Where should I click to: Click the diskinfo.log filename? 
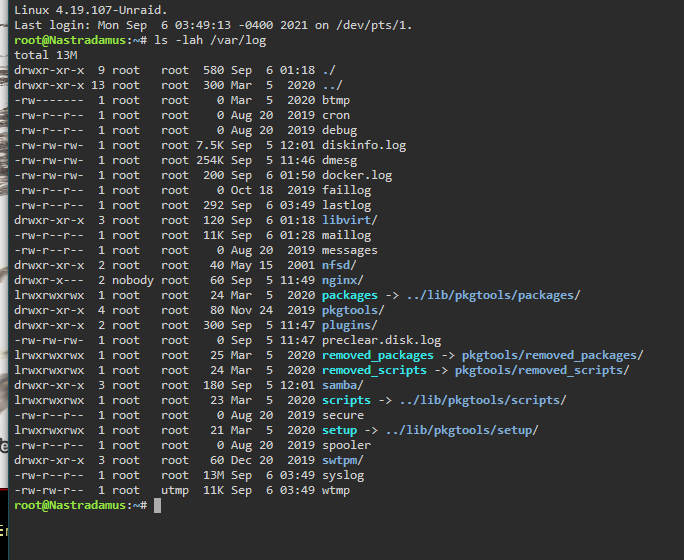coord(364,145)
